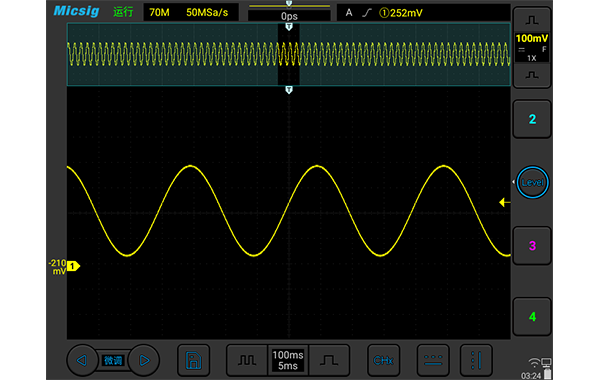This screenshot has width=600, height=380.
Task: Increase vertical scale above 100mV
Action: pyautogui.click(x=532, y=20)
